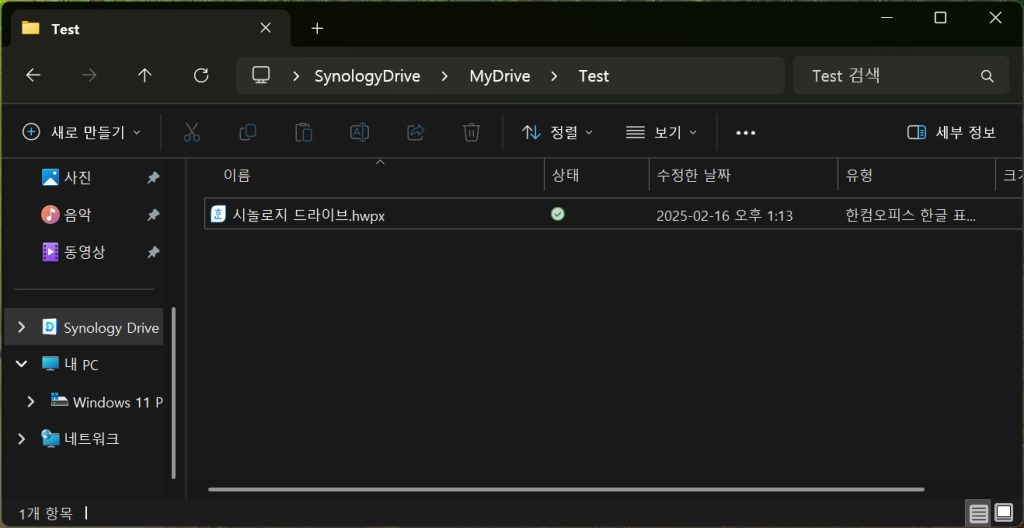Viewport: 1024px width, 528px height.
Task: Select 네트워크 in navigation pane
Action: (x=91, y=438)
